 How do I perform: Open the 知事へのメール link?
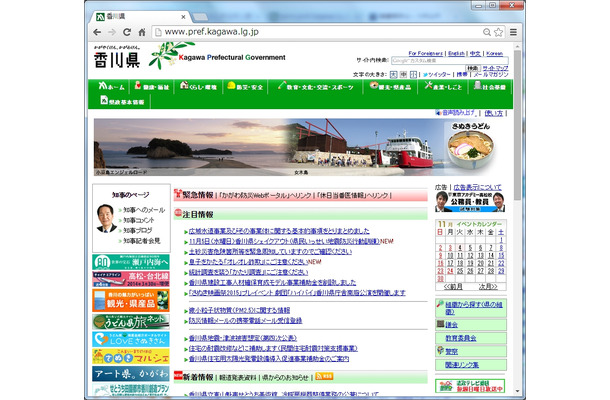tap(144, 210)
